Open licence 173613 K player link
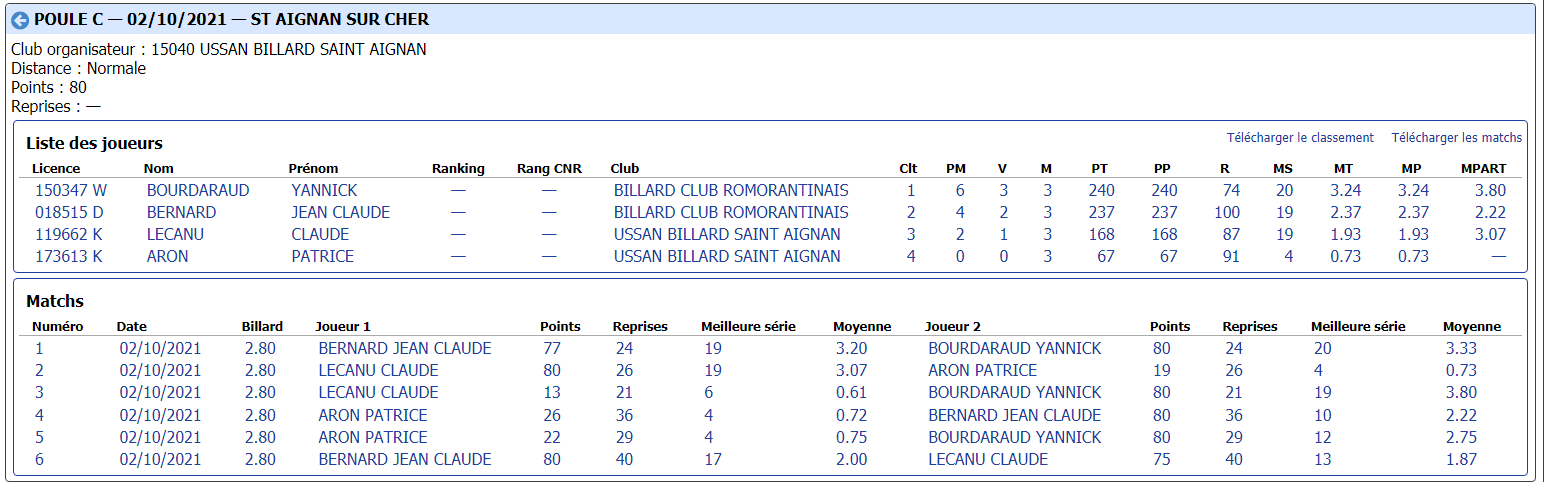1544x482 pixels. tap(69, 256)
